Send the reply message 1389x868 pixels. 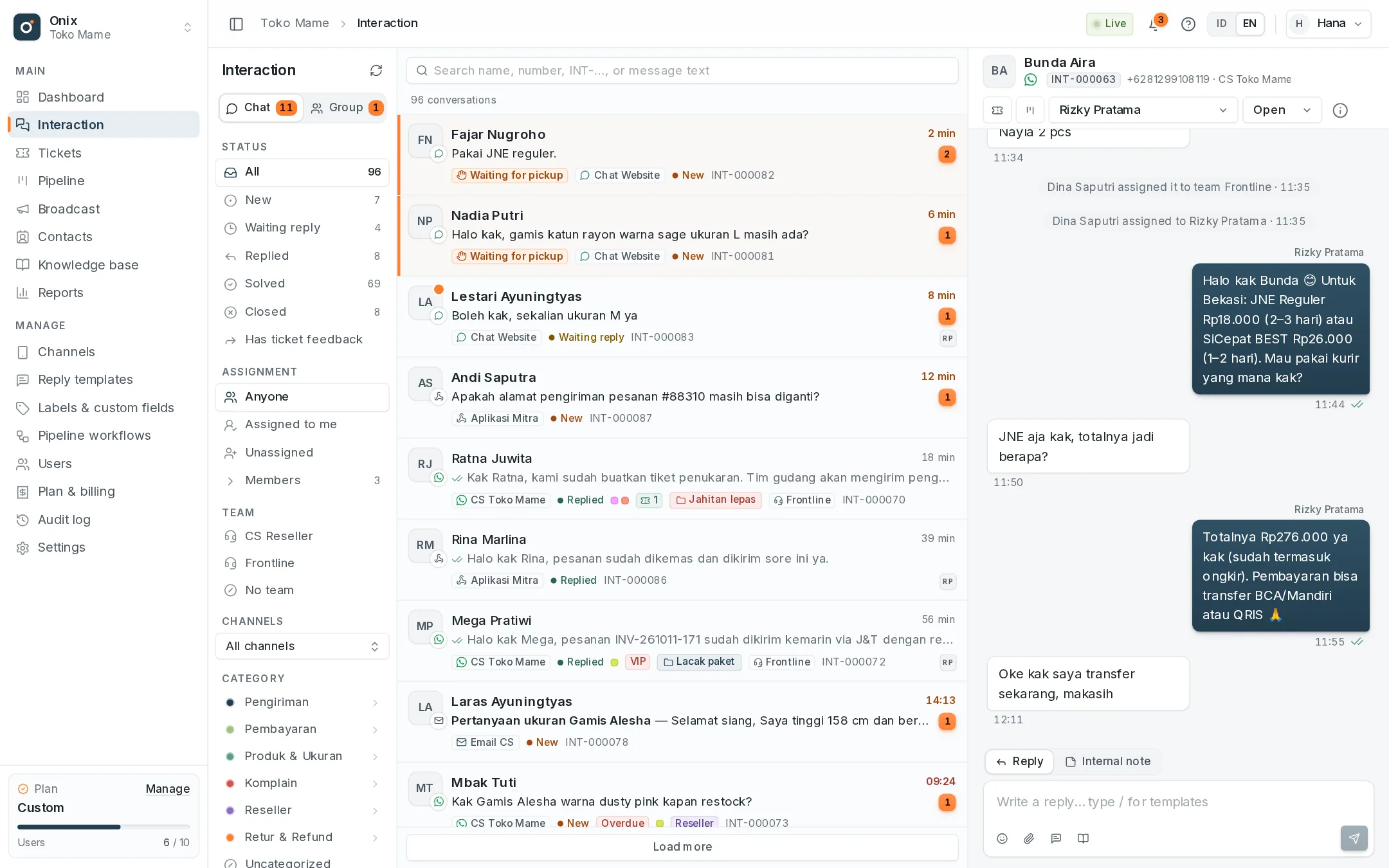(1354, 838)
